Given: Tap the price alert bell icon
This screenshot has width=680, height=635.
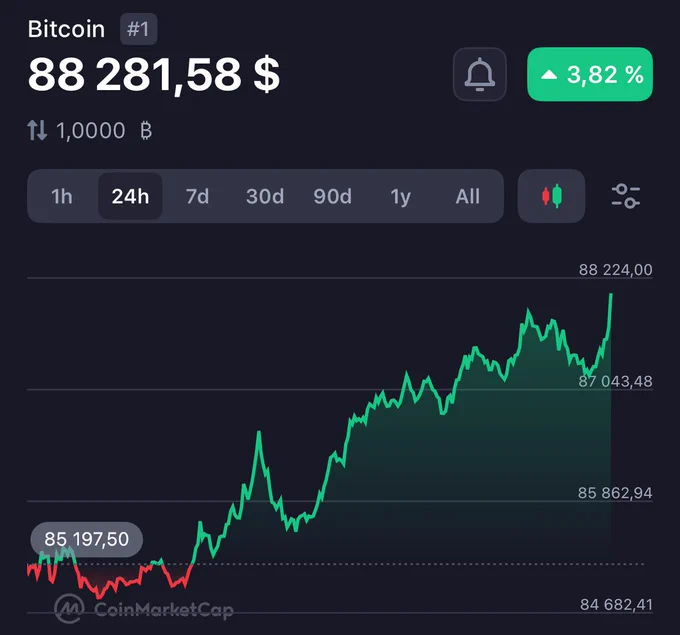Looking at the screenshot, I should [x=480, y=74].
